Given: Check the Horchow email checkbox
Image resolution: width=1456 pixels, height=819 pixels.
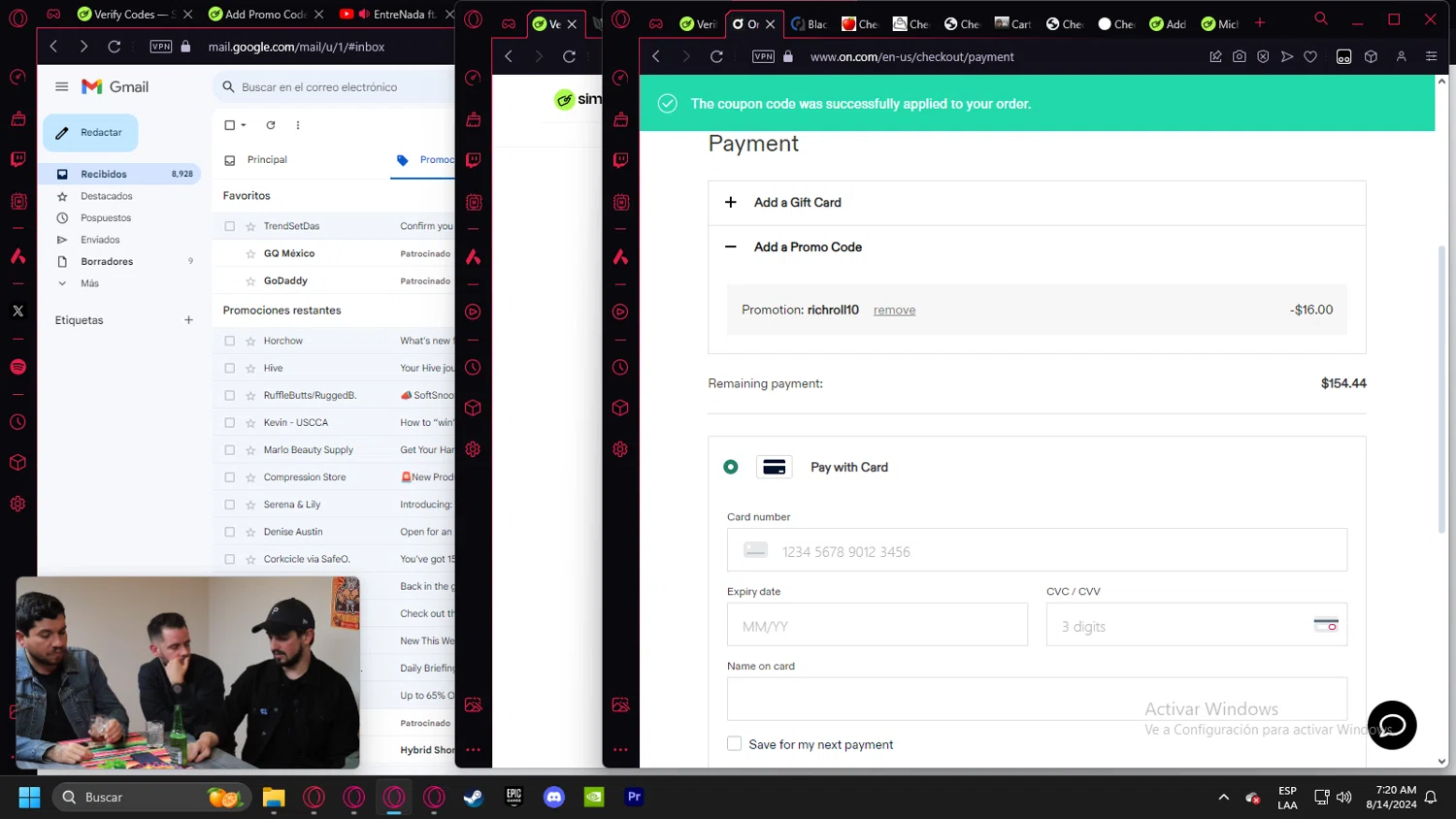Looking at the screenshot, I should click(x=229, y=342).
